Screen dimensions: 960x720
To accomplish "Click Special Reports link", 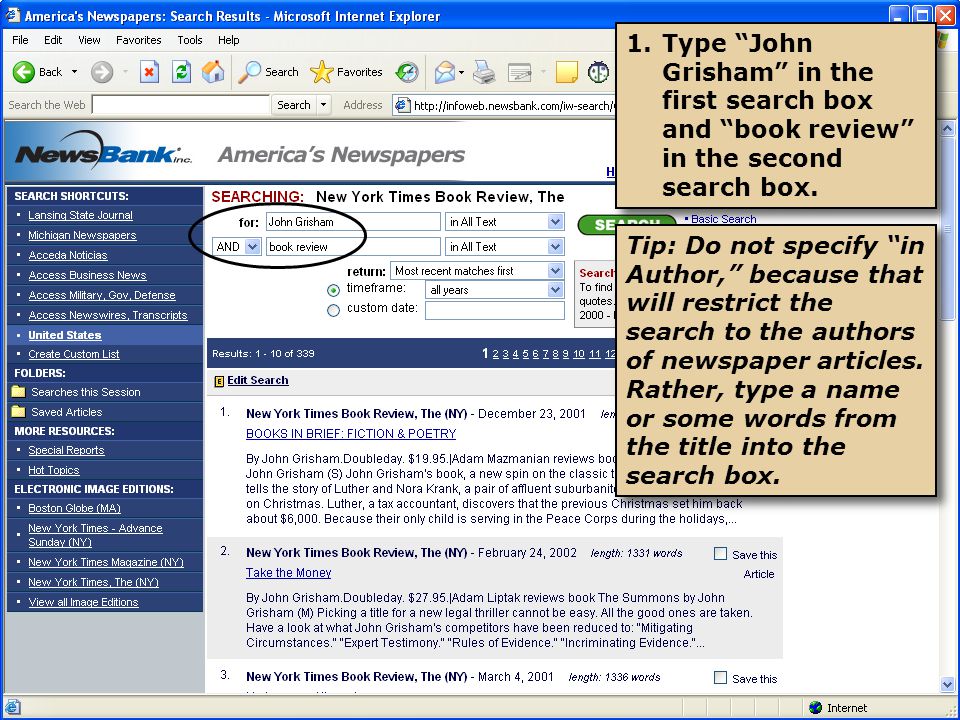I will coord(66,450).
